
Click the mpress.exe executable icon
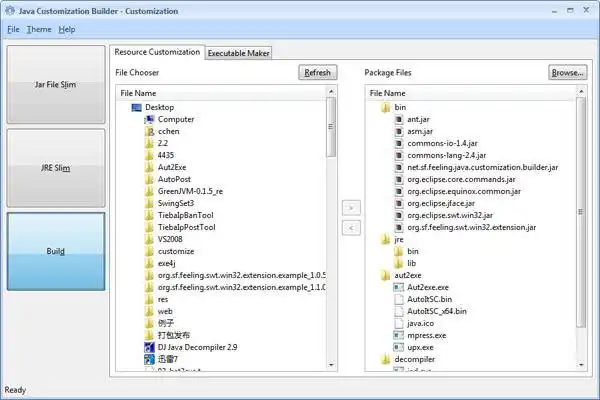399,335
